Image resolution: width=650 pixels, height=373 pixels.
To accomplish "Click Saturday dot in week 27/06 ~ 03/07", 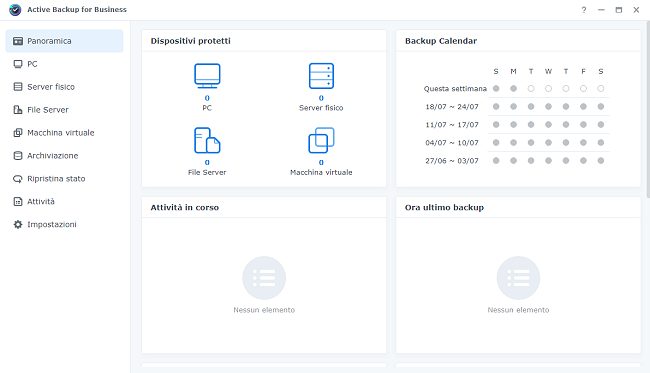I will [601, 160].
